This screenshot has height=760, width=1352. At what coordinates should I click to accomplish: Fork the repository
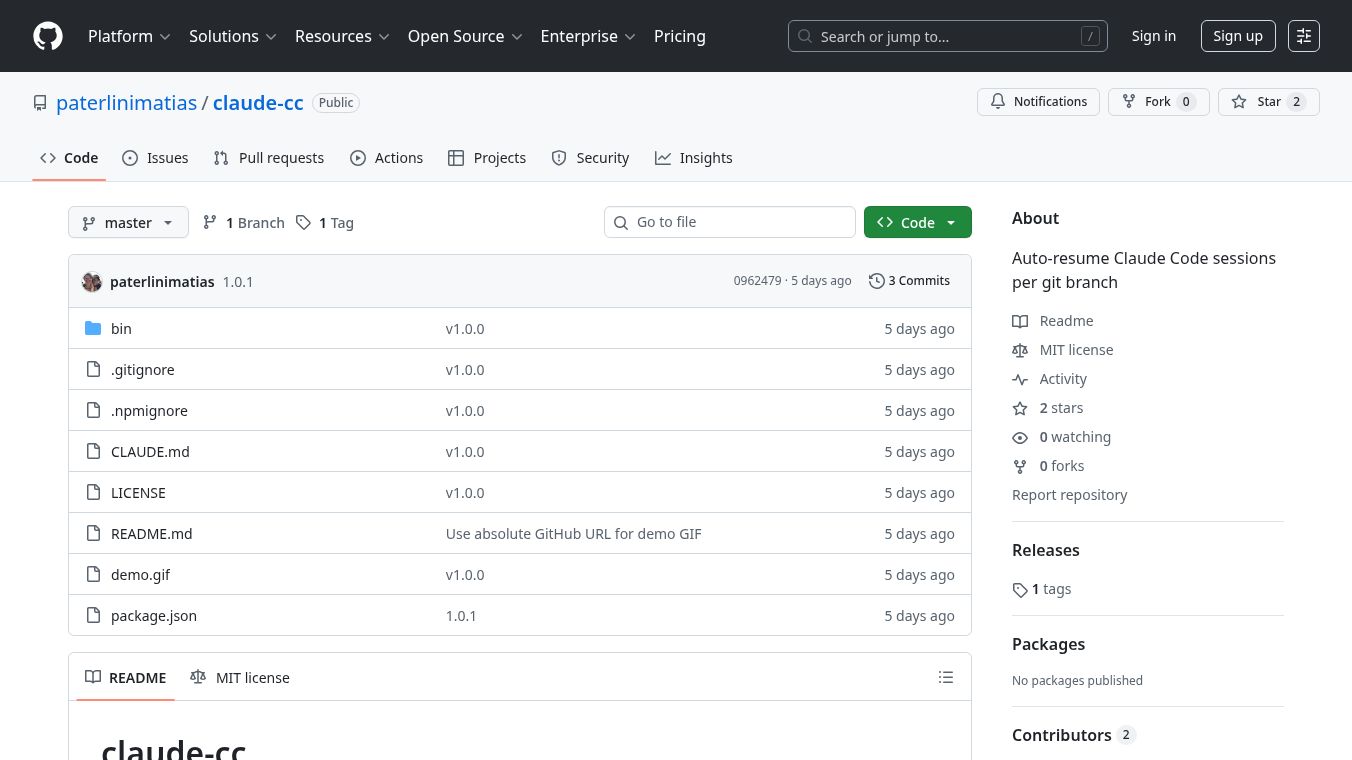1158,102
